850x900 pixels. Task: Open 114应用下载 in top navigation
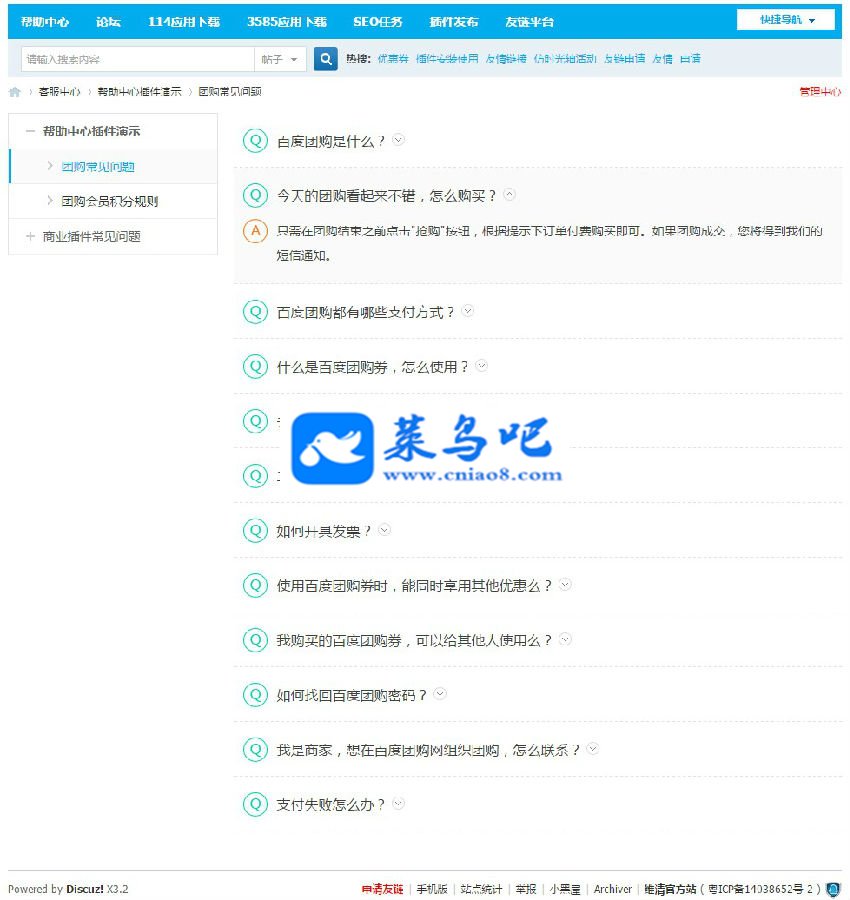click(184, 22)
